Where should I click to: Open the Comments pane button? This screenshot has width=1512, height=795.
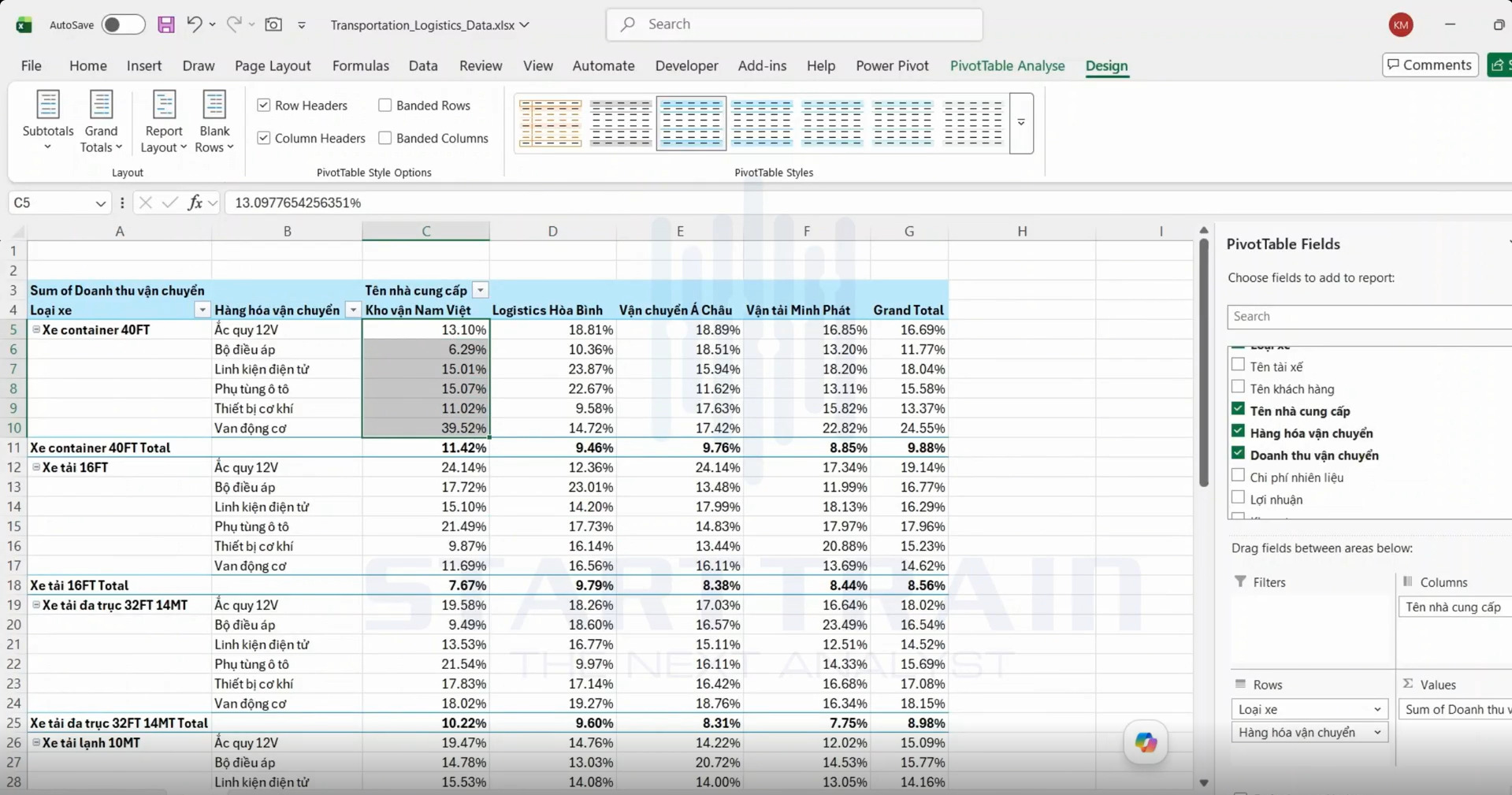(1430, 65)
